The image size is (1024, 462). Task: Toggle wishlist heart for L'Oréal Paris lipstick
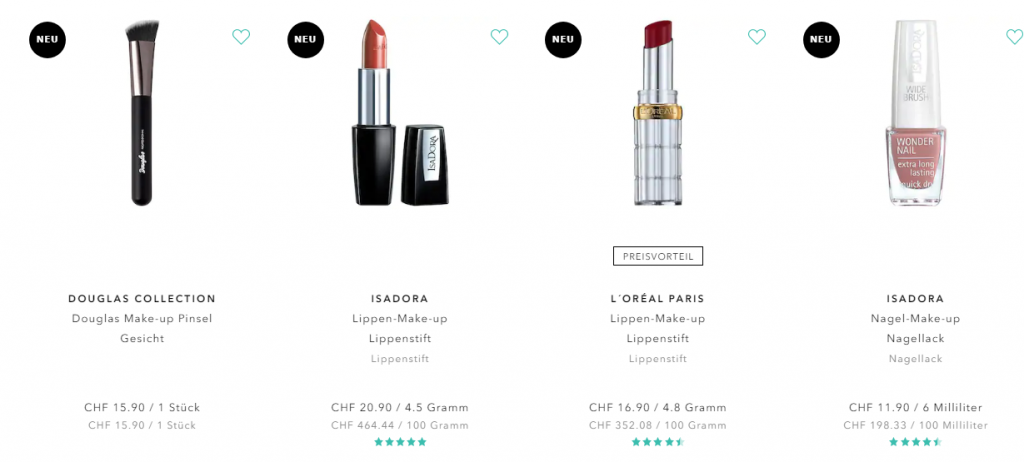point(757,37)
